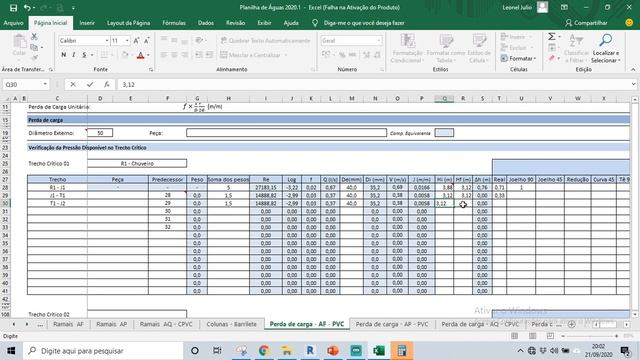Image resolution: width=640 pixels, height=360 pixels.
Task: Open Ribbon Display Options icon
Action: pos(564,7)
